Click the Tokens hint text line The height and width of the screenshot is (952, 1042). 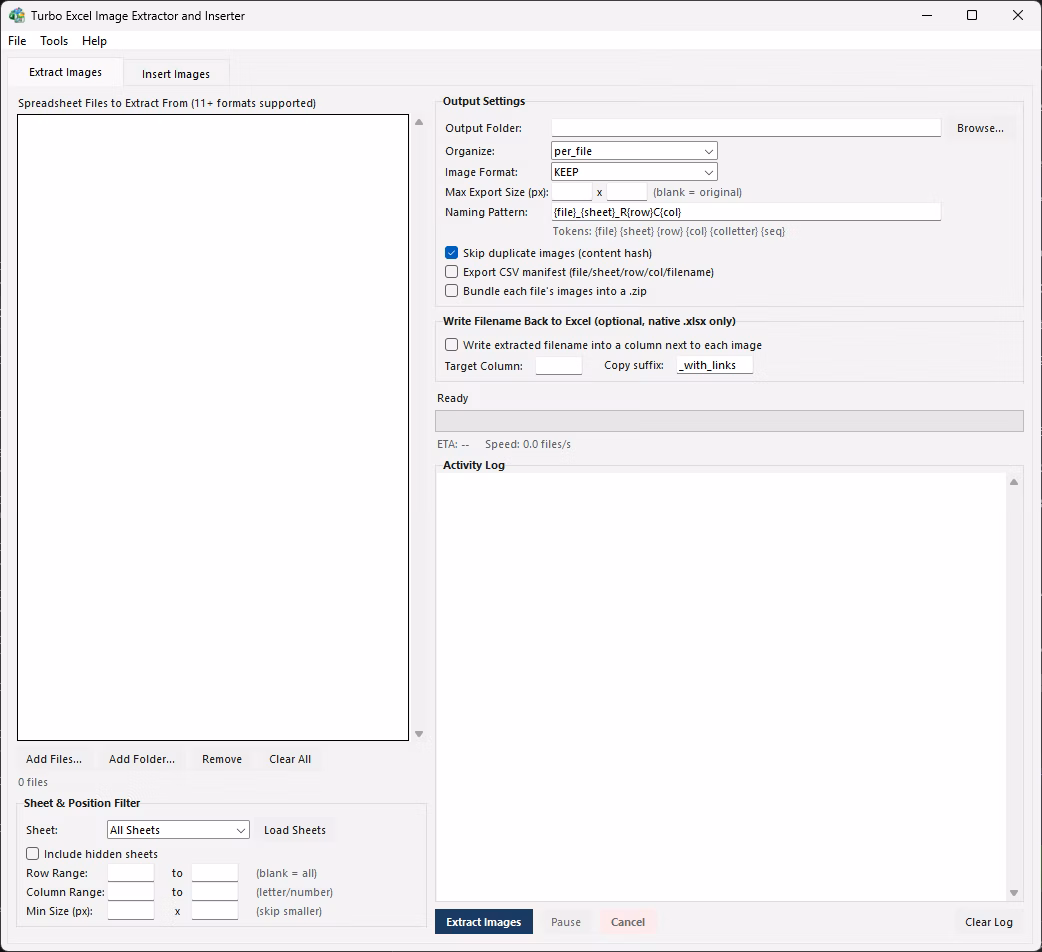point(669,231)
